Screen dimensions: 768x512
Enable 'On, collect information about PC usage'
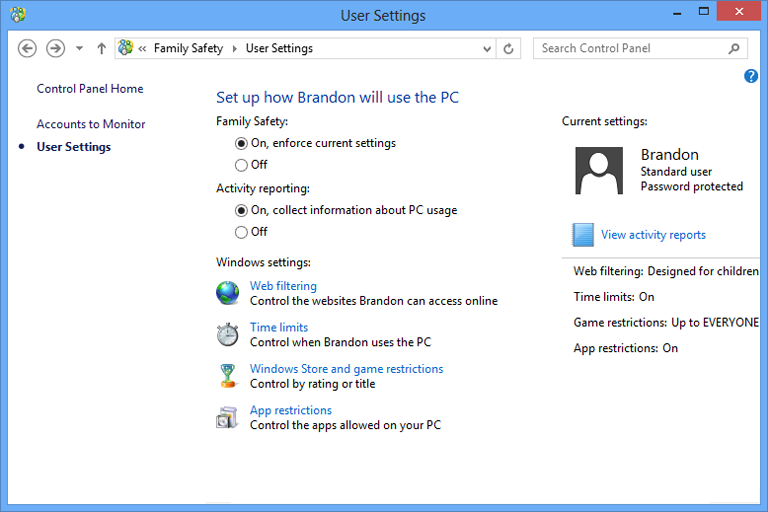[x=241, y=210]
